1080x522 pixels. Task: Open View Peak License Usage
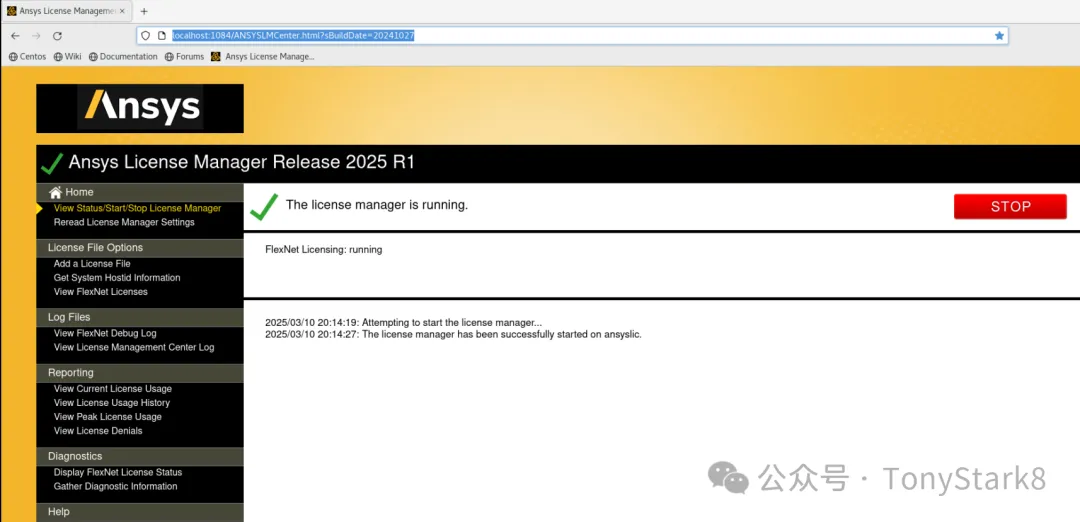point(107,417)
